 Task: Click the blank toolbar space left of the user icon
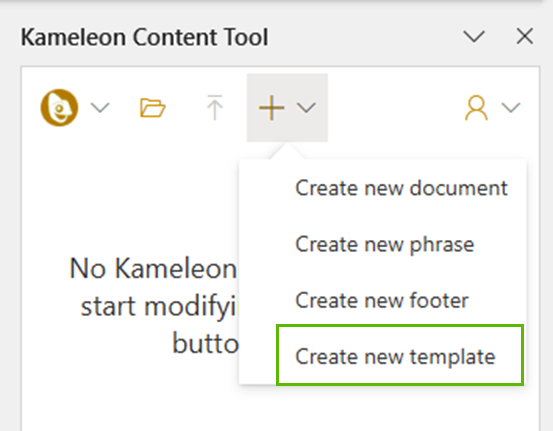(395, 108)
